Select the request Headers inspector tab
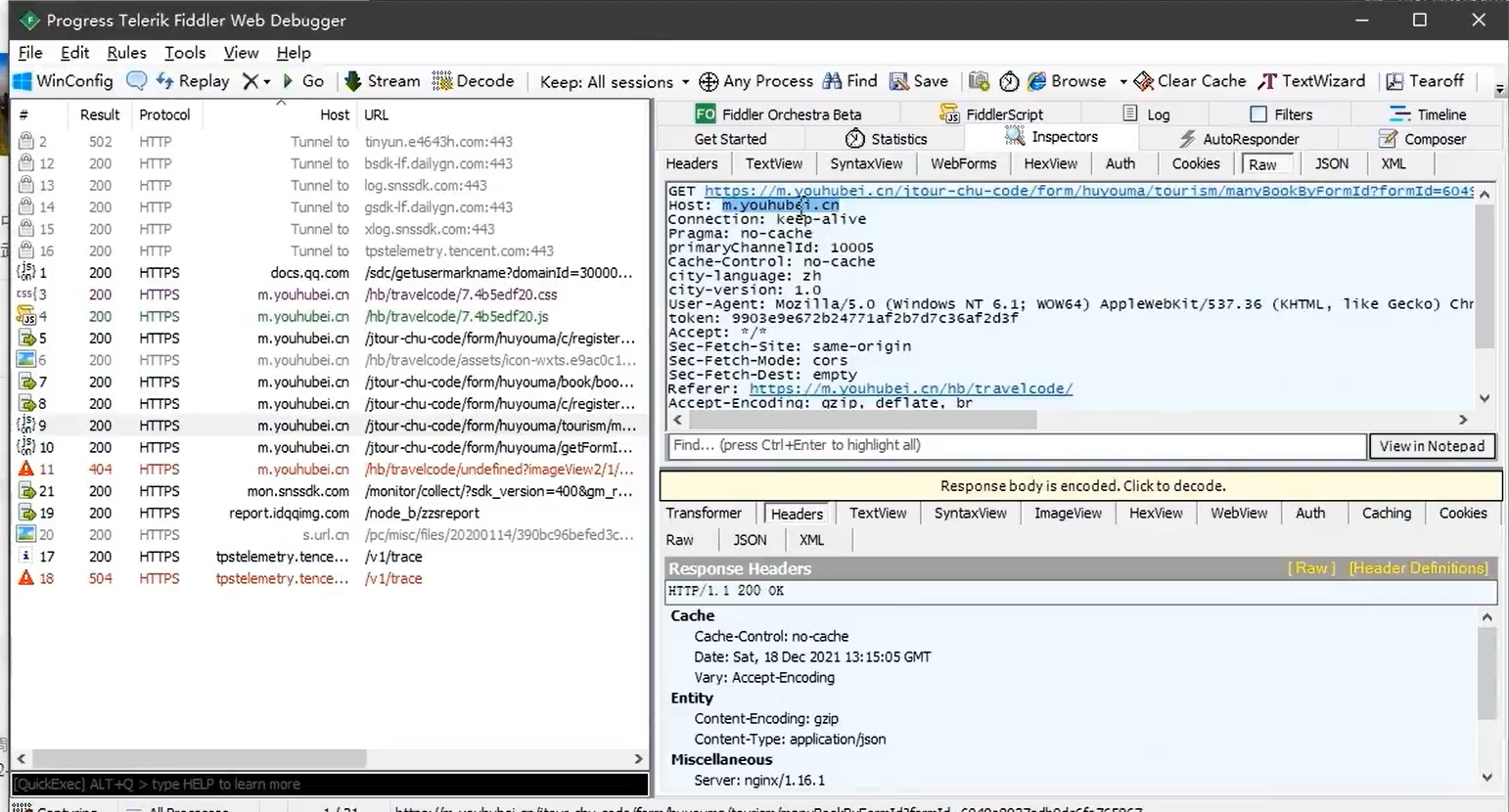This screenshot has height=812, width=1509. [x=692, y=163]
